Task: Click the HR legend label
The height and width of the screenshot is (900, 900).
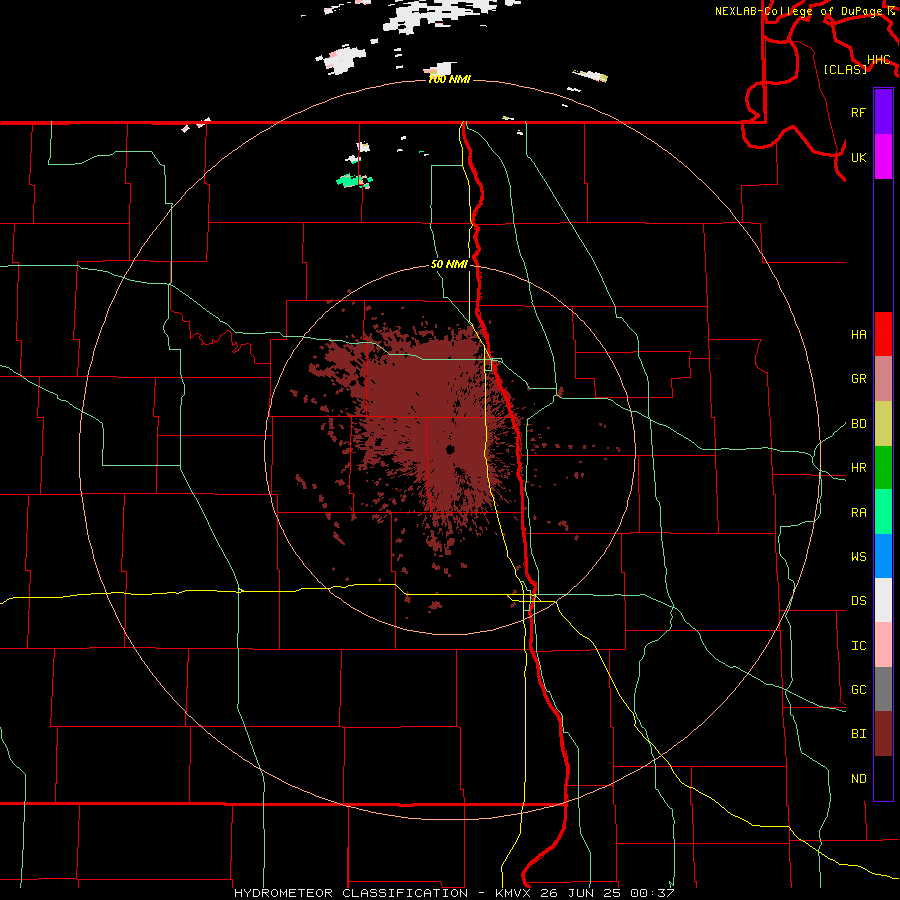Action: (x=858, y=468)
